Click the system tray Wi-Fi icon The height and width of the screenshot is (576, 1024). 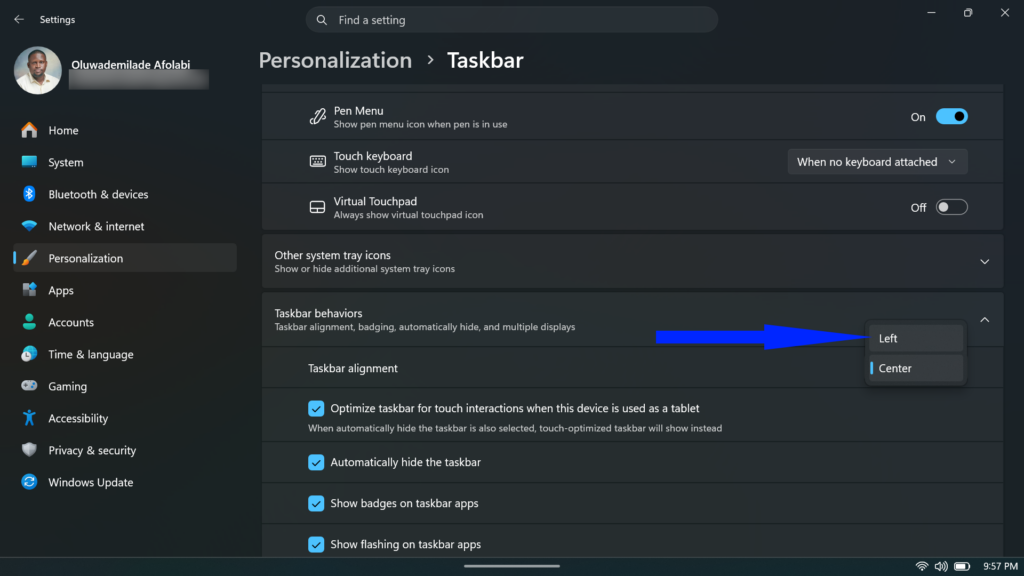(921, 566)
